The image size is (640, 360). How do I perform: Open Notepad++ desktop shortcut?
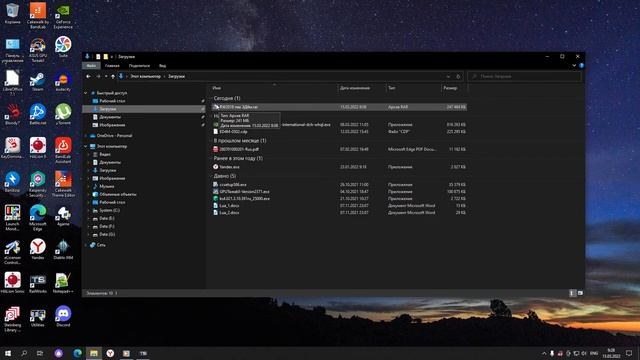63,283
